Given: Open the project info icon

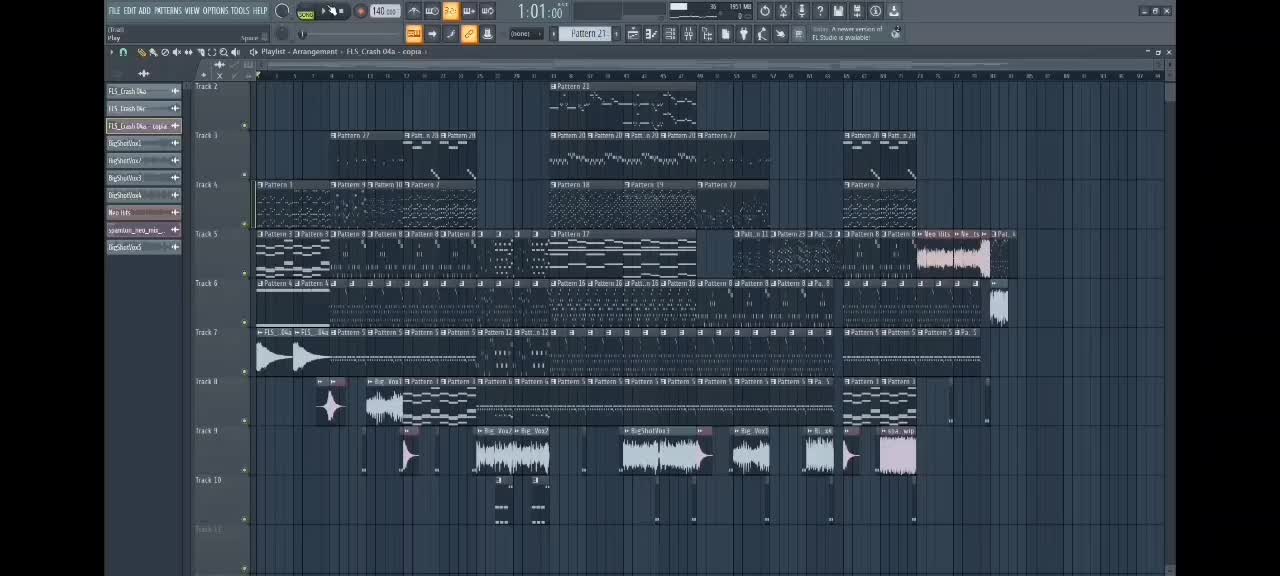Looking at the screenshot, I should 875,11.
